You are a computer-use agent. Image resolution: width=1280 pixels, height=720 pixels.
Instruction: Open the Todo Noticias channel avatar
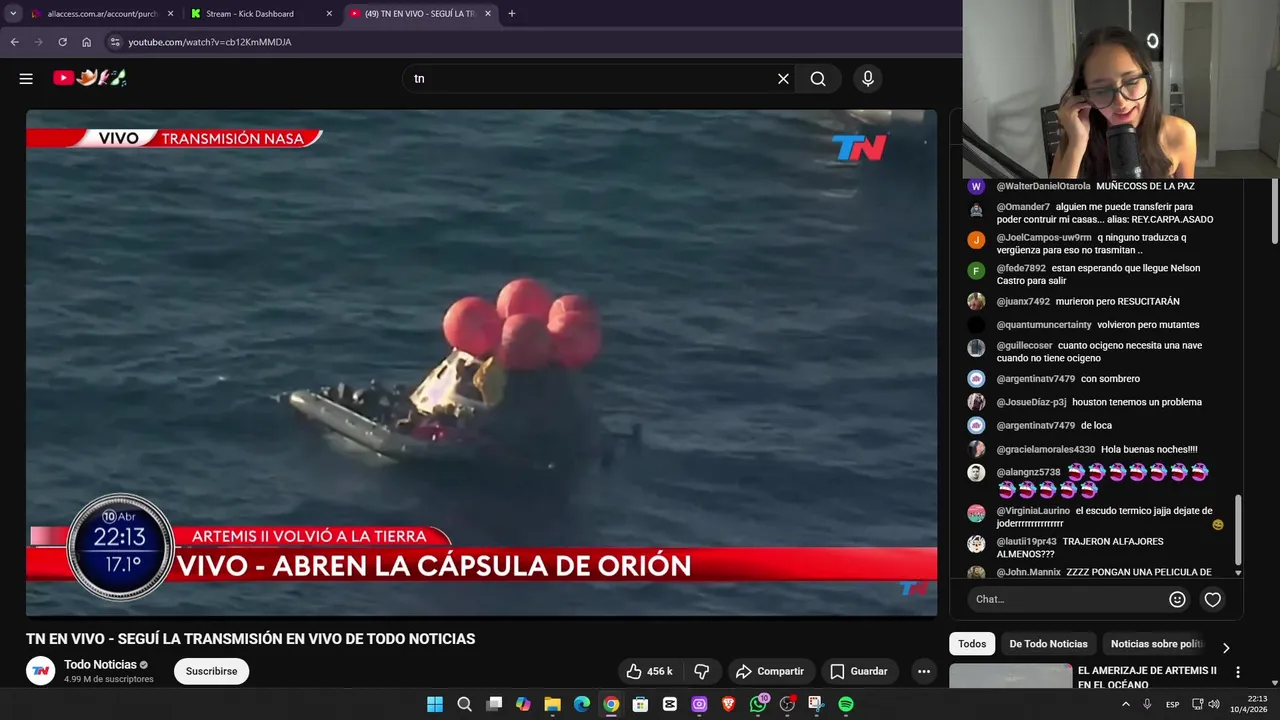tap(40, 671)
